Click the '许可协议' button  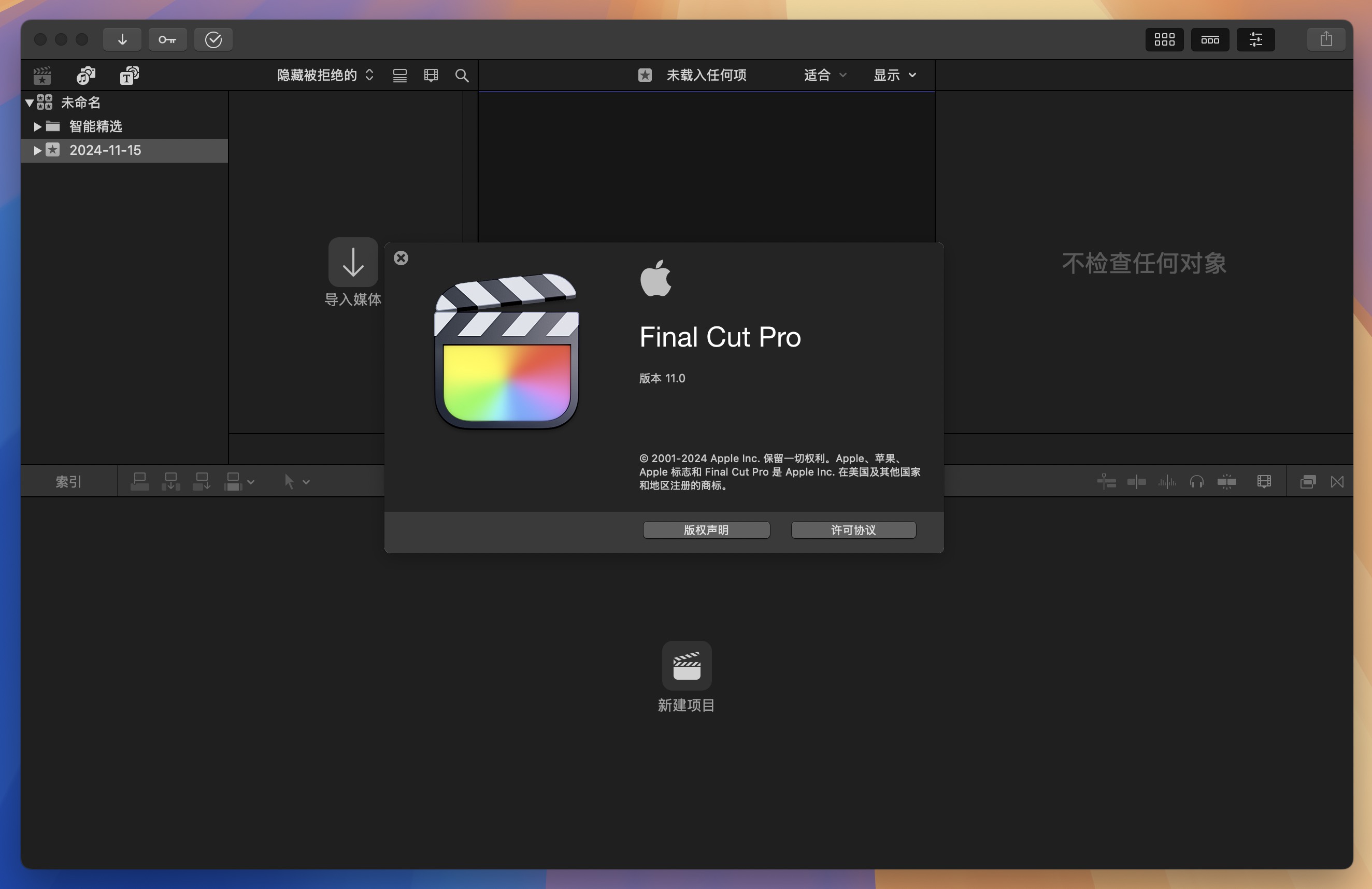pyautogui.click(x=853, y=530)
